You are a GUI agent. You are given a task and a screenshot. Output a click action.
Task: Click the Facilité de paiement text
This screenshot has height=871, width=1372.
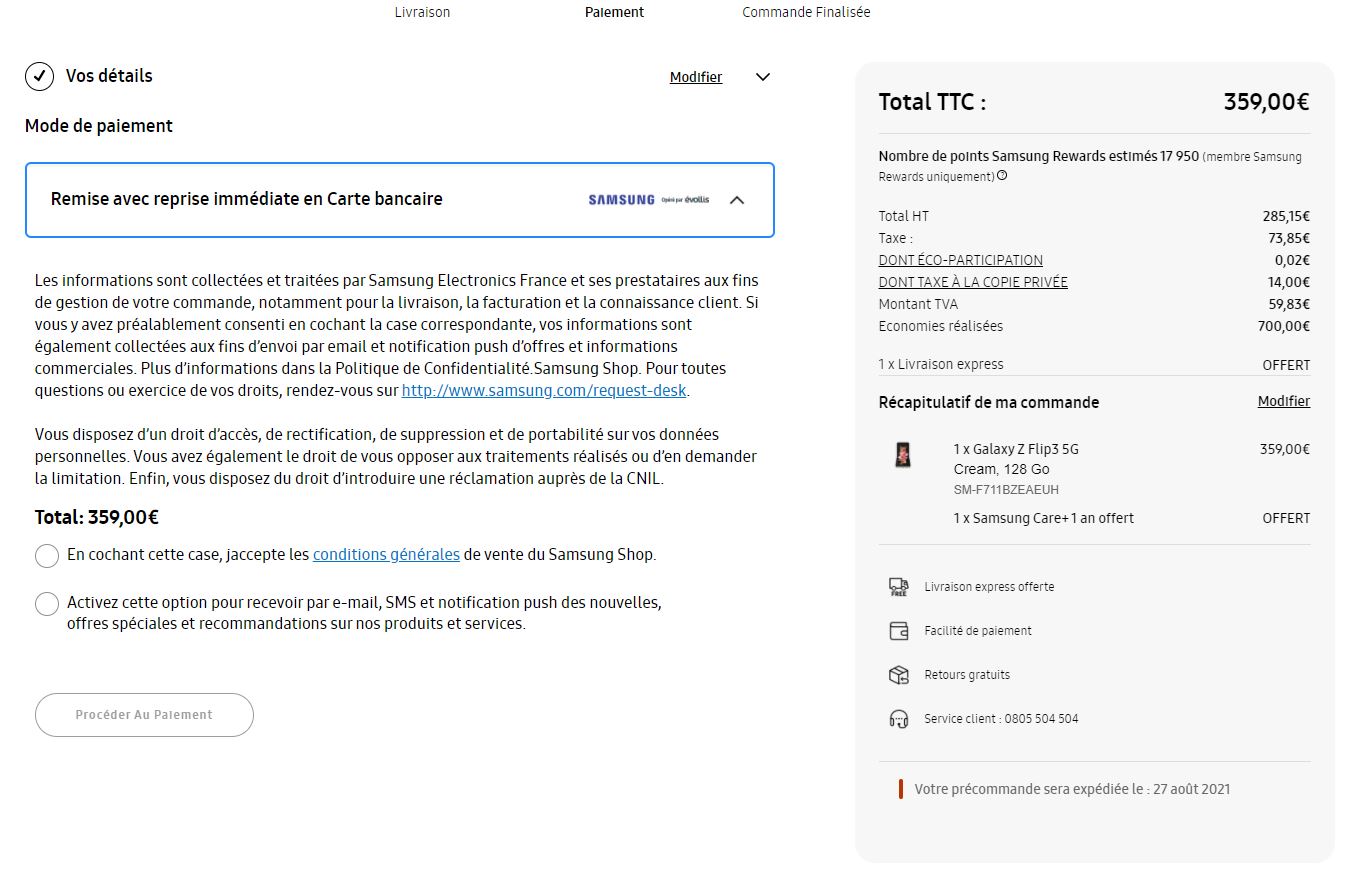pos(978,631)
